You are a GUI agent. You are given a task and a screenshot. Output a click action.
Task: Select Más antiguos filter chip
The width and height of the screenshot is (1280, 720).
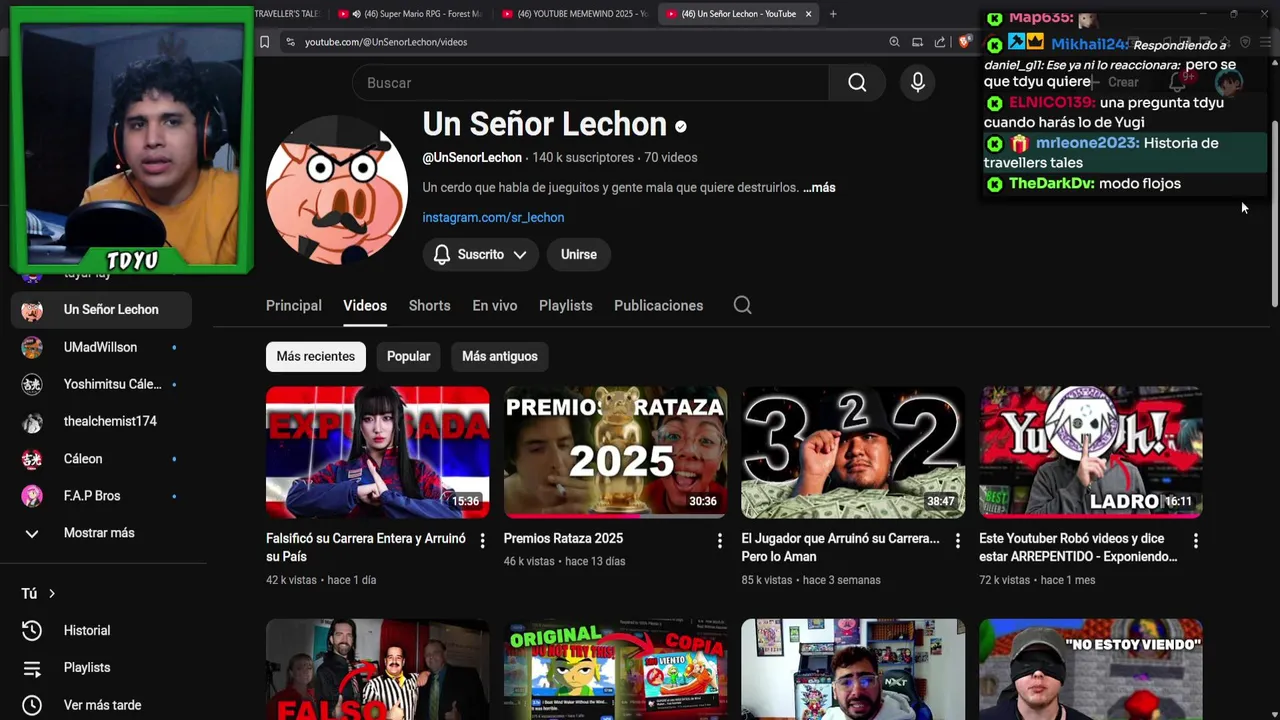(500, 357)
